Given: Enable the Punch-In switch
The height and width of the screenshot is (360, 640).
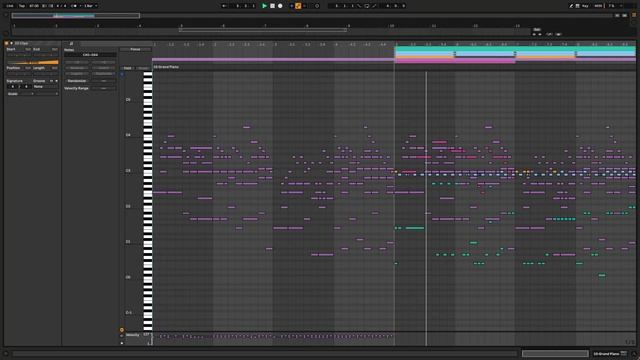Looking at the screenshot, I should [x=359, y=6].
